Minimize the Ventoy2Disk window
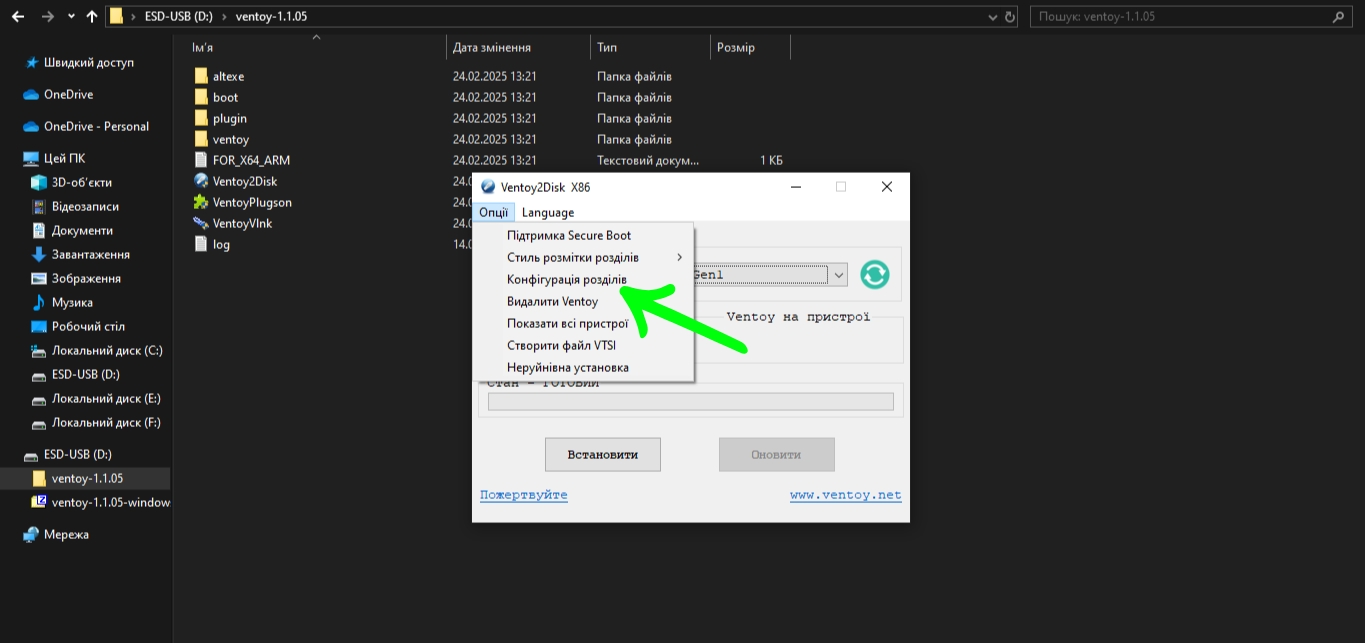Viewport: 1365px width, 643px height. click(795, 187)
